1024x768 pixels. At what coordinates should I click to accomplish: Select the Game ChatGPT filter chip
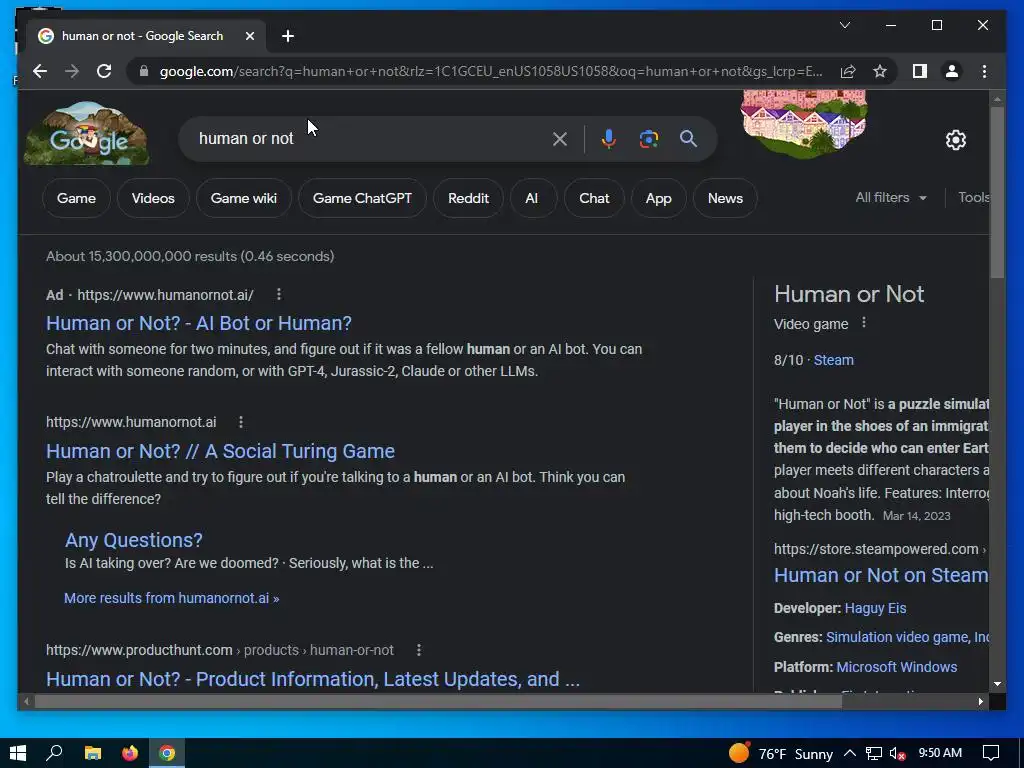click(362, 198)
